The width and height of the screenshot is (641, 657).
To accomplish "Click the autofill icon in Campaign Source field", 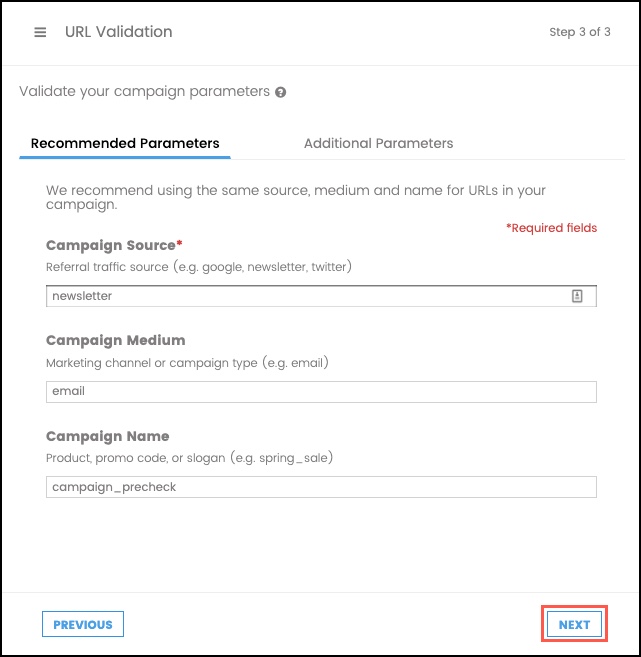I will coord(577,296).
